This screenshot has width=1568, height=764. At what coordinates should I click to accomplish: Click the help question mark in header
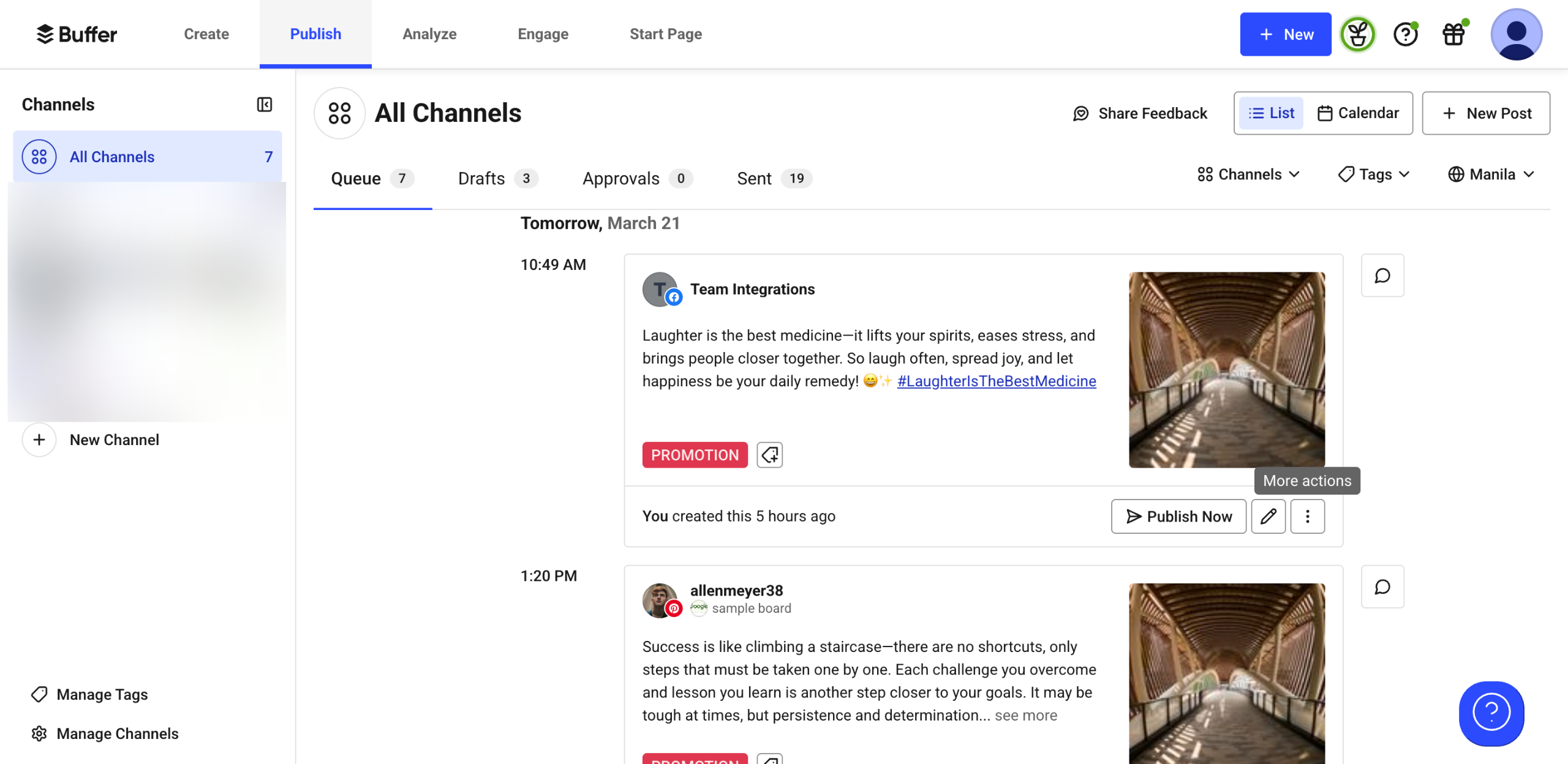coord(1405,34)
